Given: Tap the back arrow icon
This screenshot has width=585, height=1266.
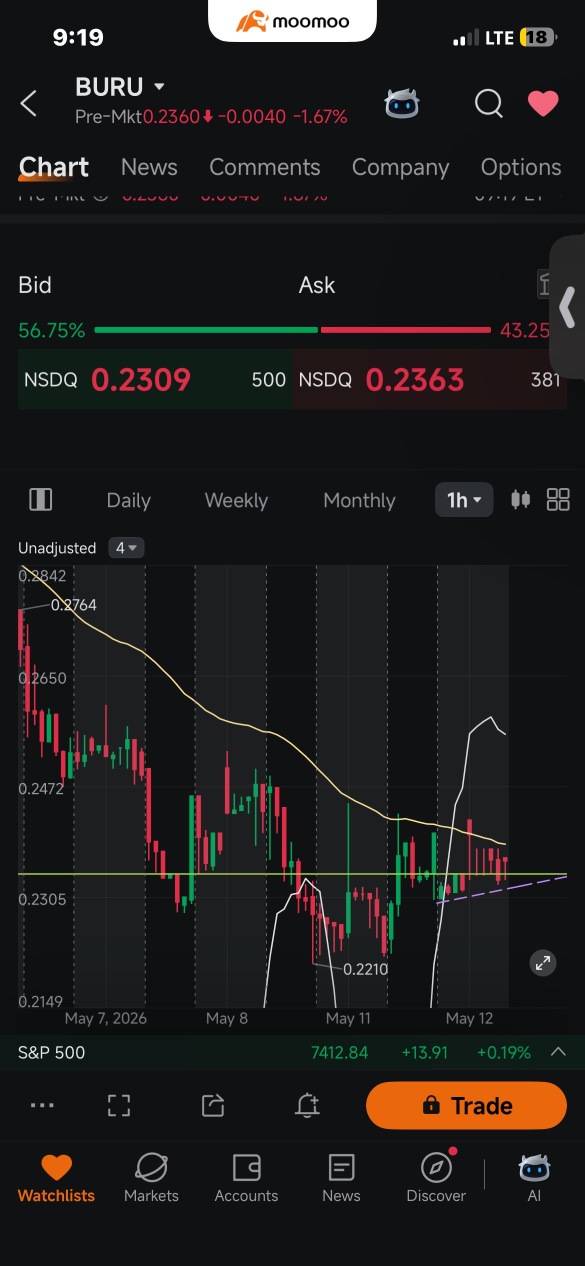Looking at the screenshot, I should tap(29, 103).
